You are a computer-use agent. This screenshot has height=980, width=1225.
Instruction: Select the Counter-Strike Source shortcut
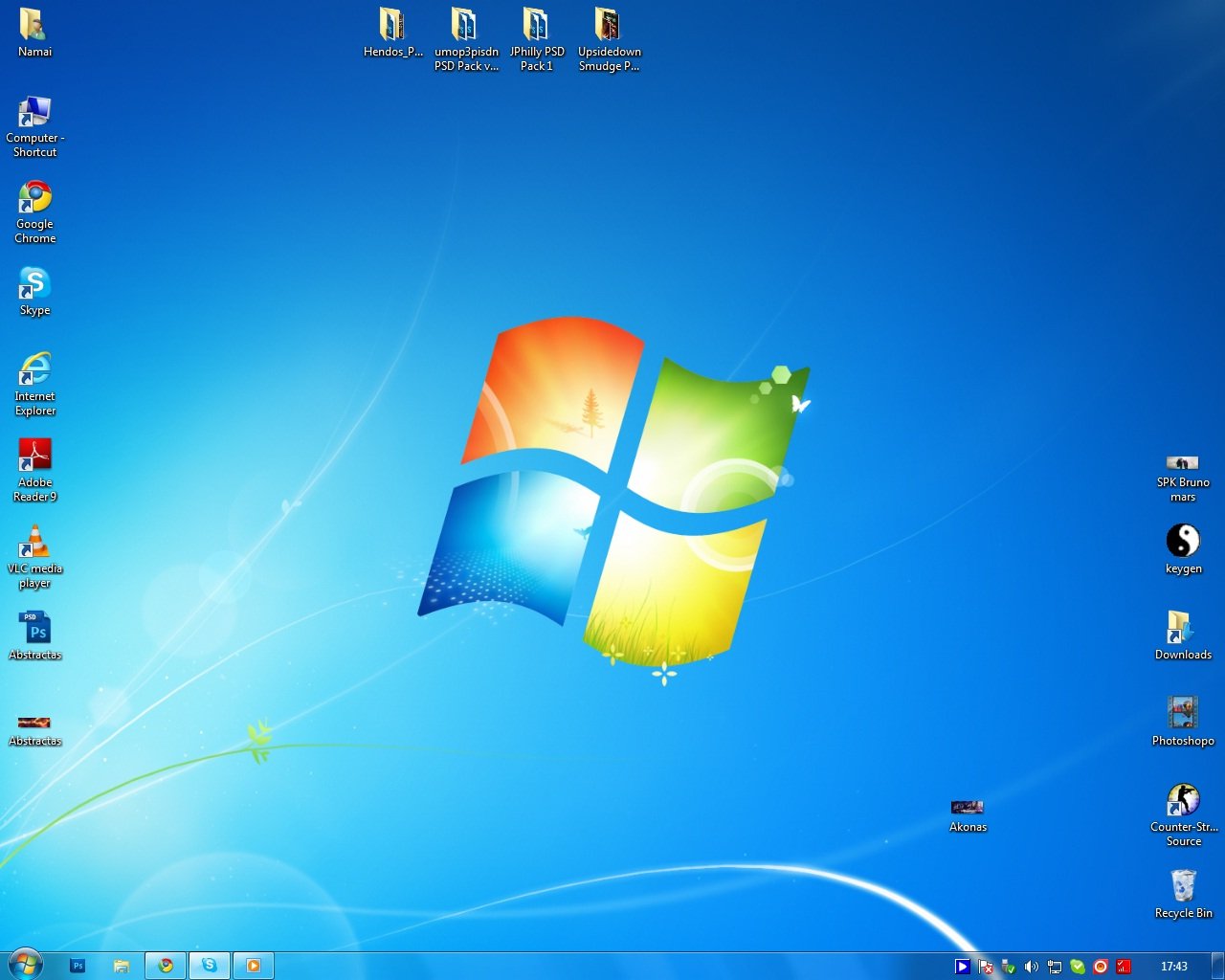1183,800
